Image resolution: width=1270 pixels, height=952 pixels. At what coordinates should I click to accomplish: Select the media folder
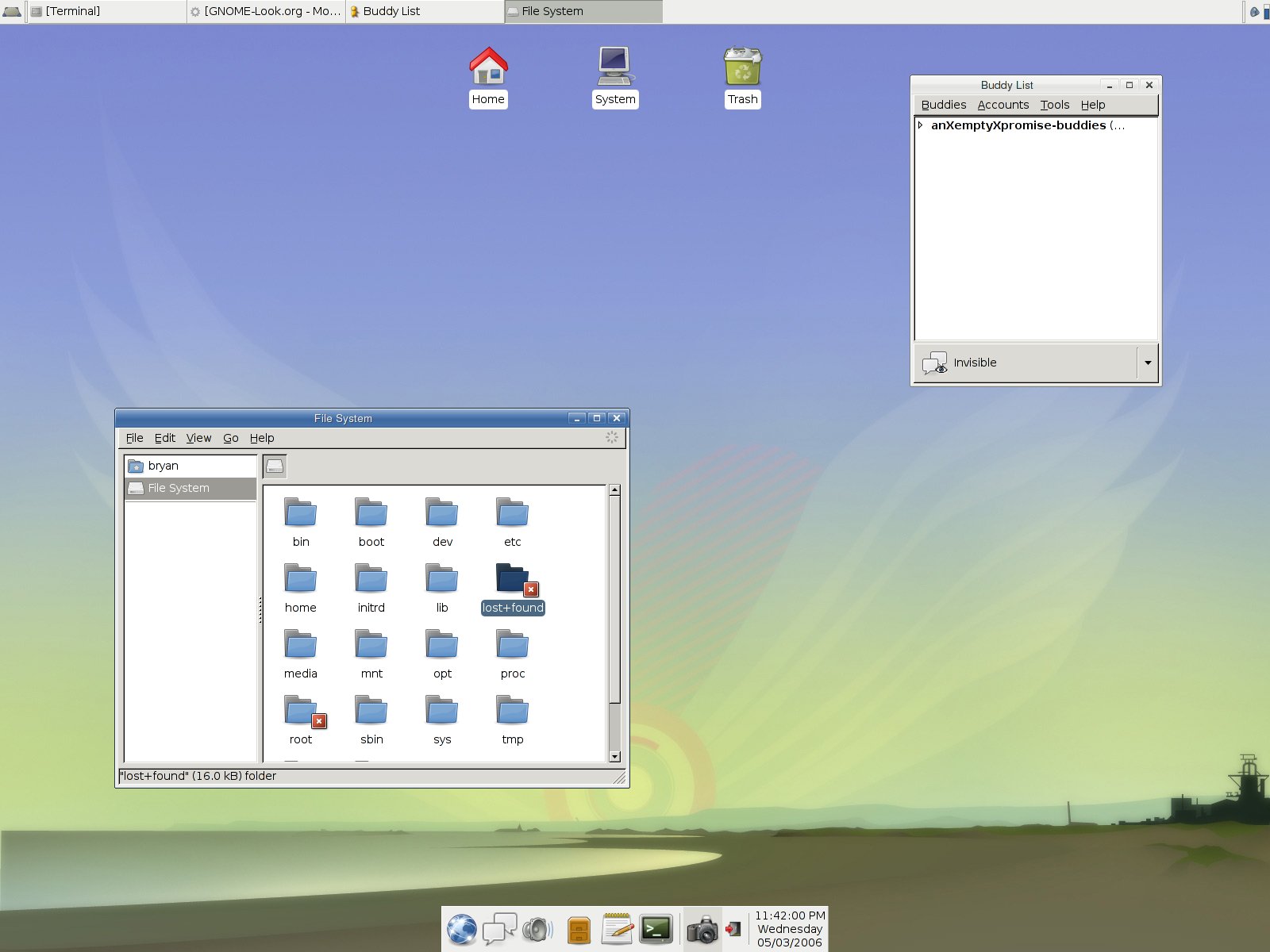[301, 654]
